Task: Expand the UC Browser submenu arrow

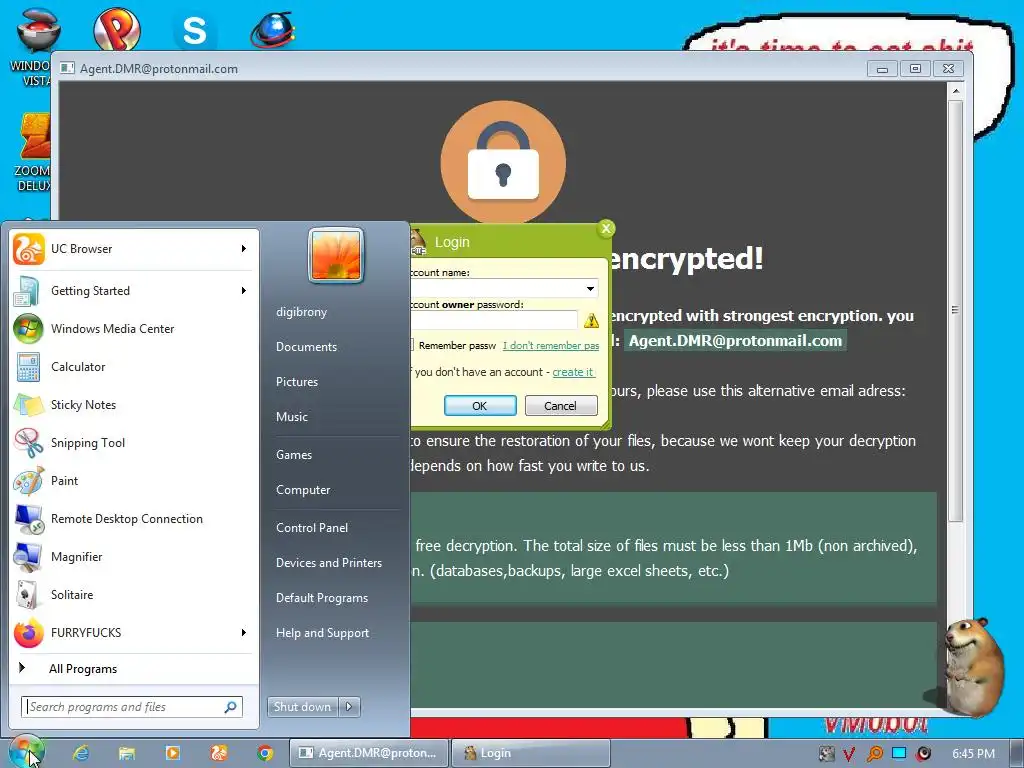Action: pyautogui.click(x=244, y=249)
